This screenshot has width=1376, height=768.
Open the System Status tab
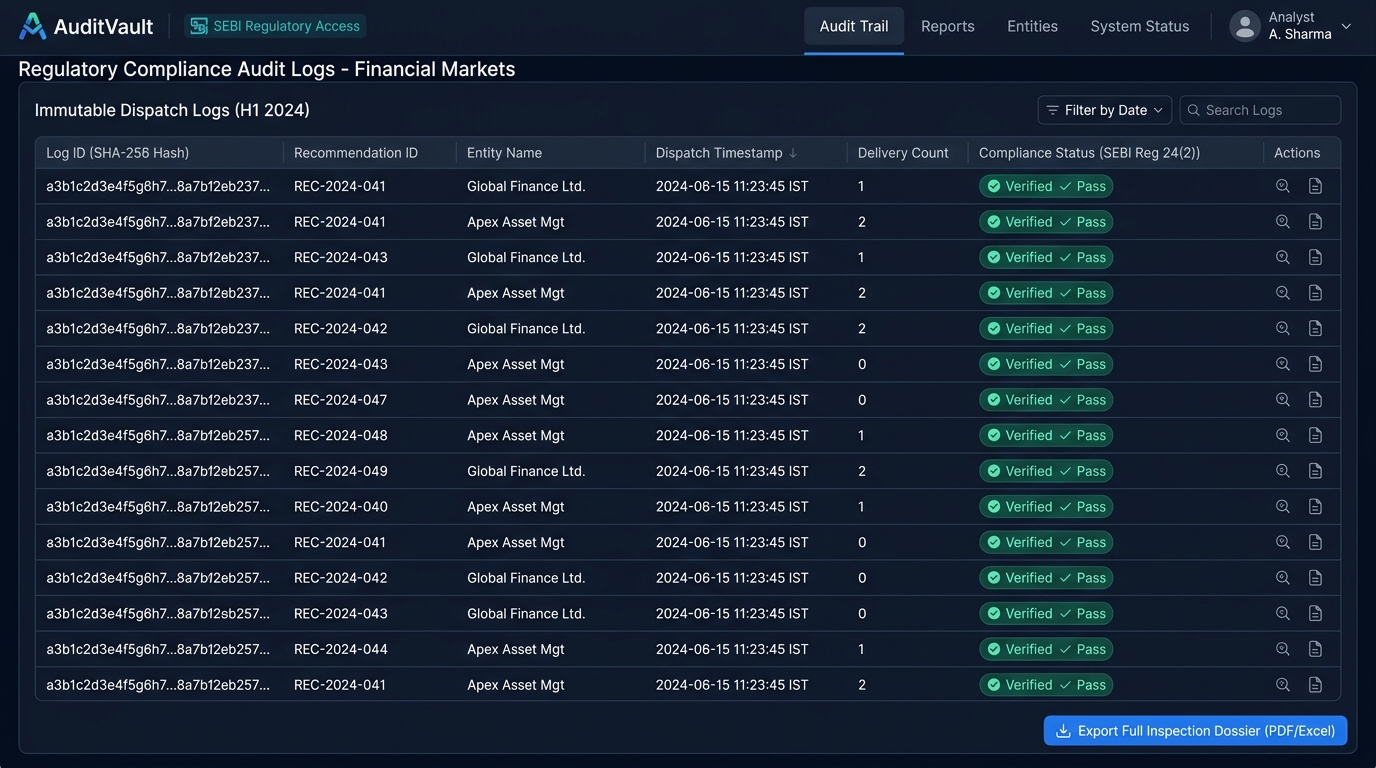pos(1140,26)
